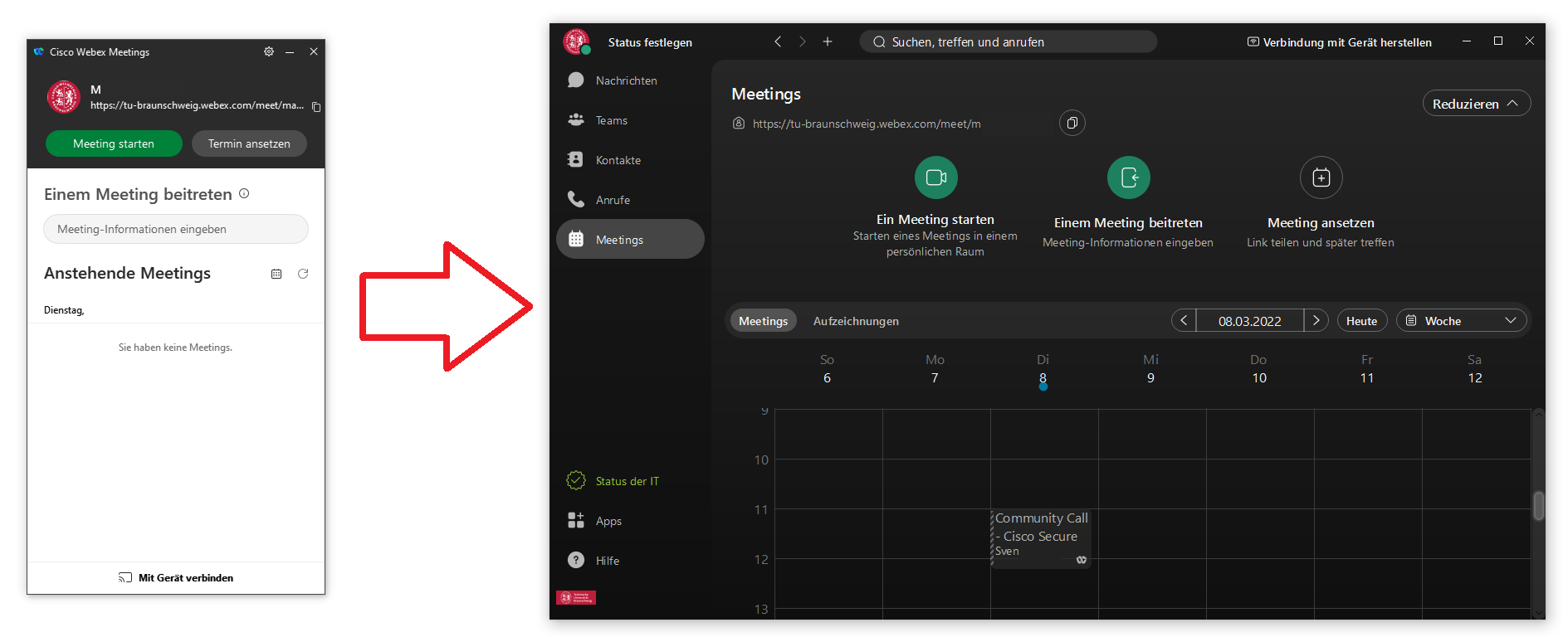
Task: Open the Community Call - Cisco Secure event
Action: [x=1041, y=538]
